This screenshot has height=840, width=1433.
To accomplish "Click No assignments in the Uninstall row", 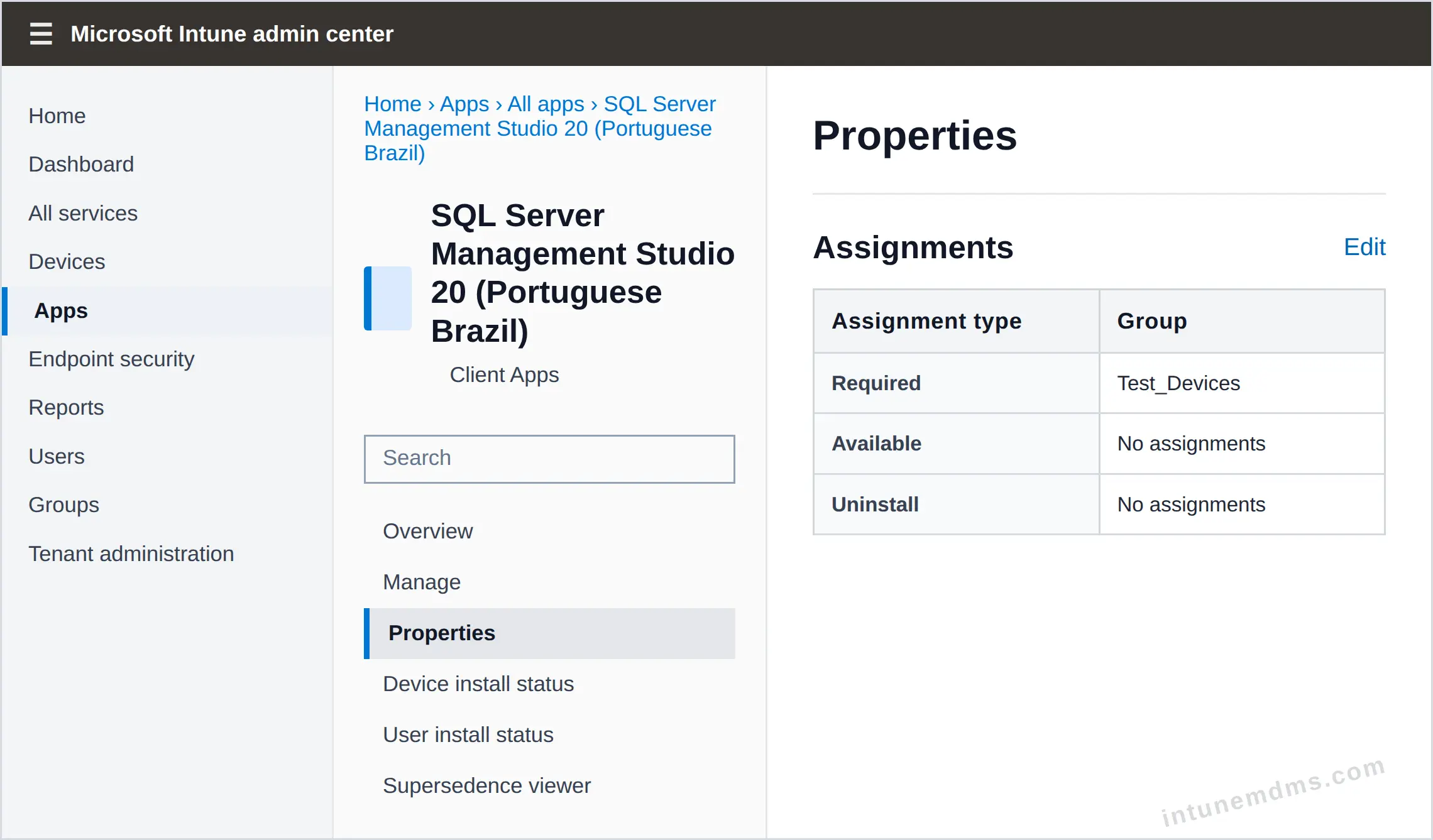I will click(x=1242, y=505).
